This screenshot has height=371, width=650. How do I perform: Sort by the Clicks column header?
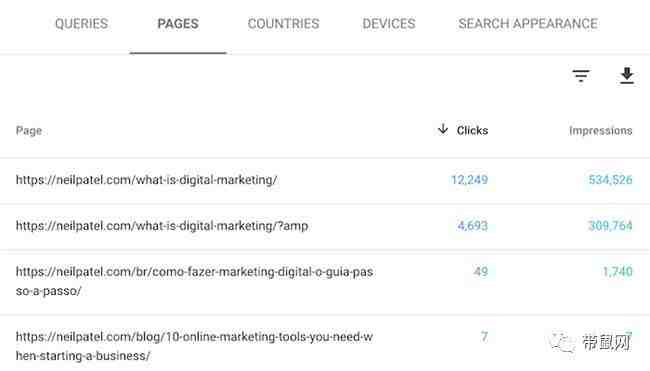pyautogui.click(x=472, y=131)
